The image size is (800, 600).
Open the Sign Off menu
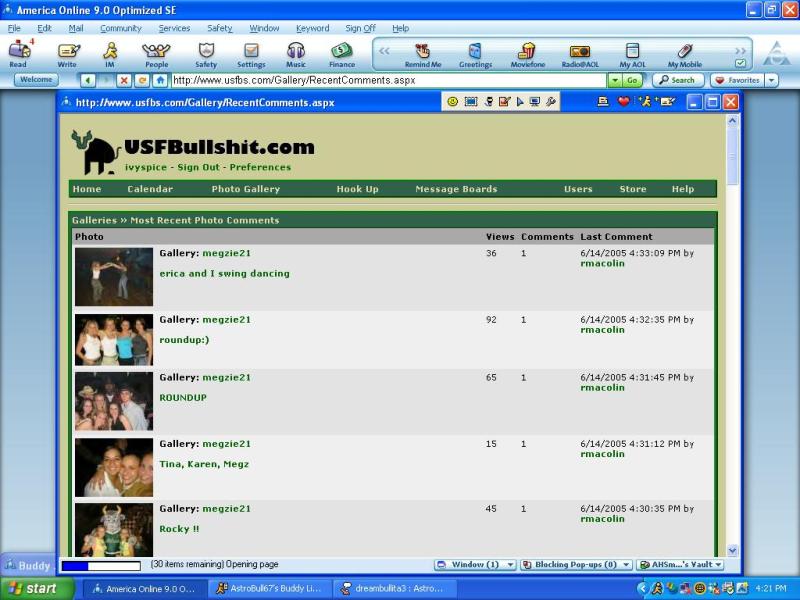click(360, 28)
